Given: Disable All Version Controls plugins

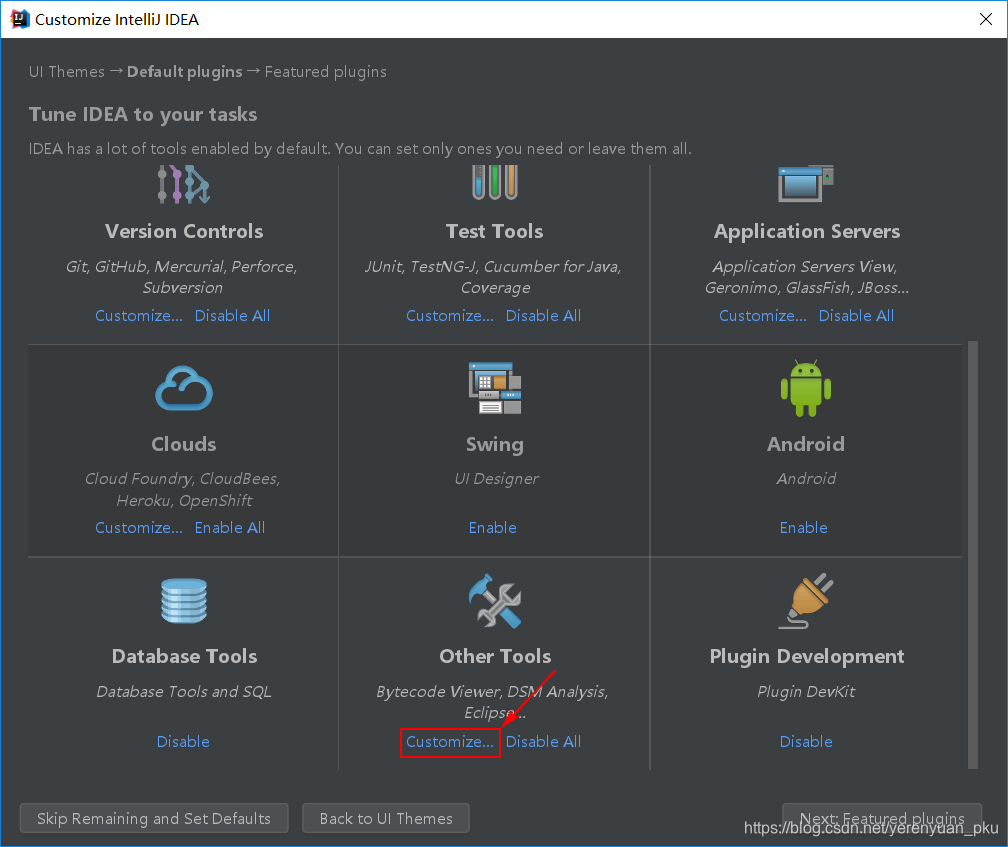Looking at the screenshot, I should click(x=232, y=316).
